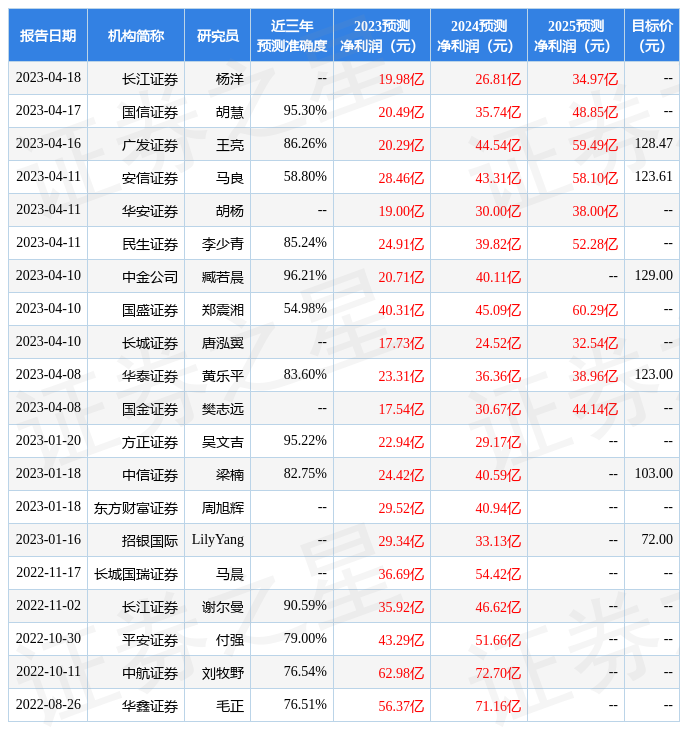This screenshot has width=680, height=730.
Task: Click accuracy value 54.98%
Action: [x=305, y=309]
